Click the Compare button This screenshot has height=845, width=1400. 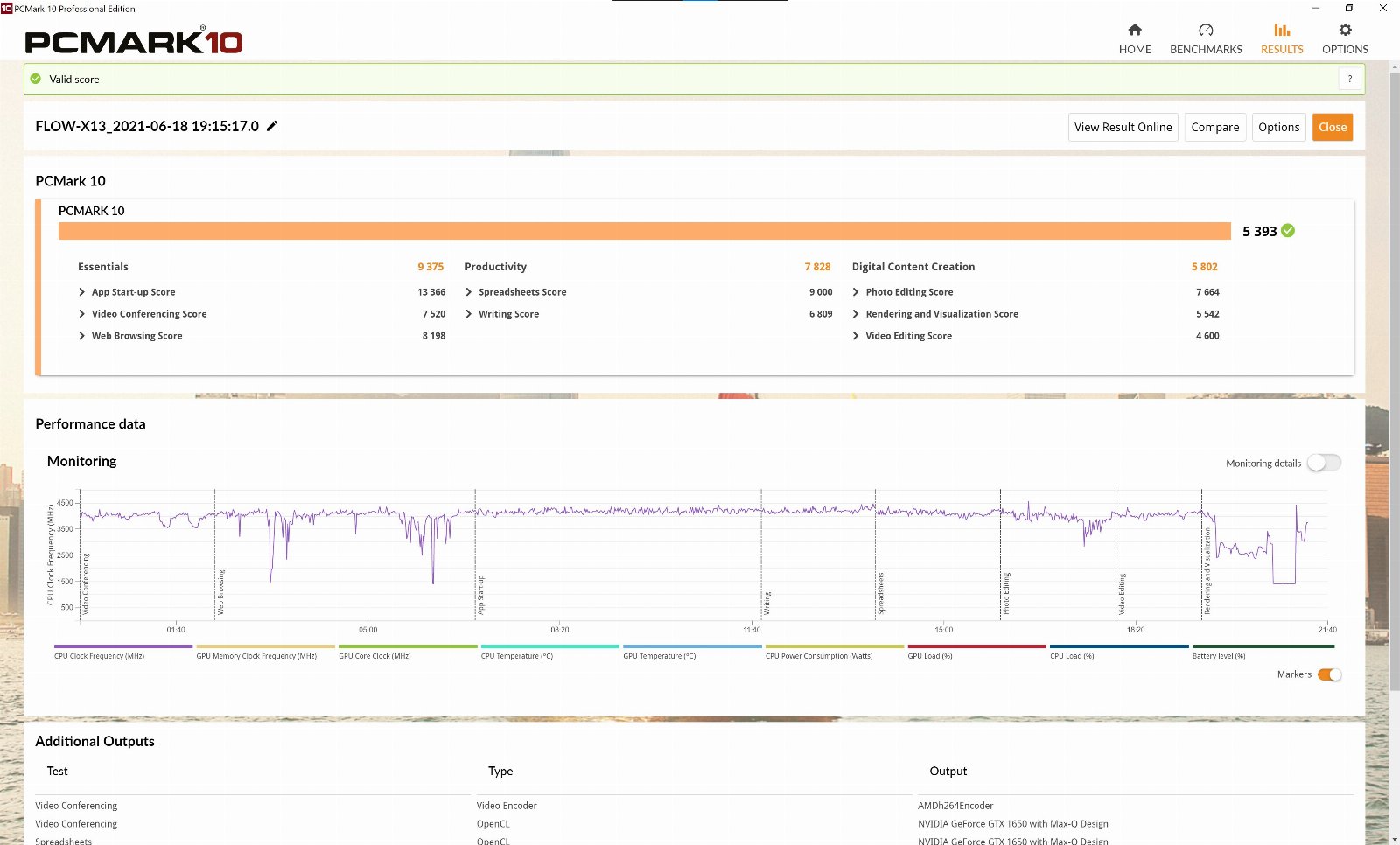tap(1215, 127)
